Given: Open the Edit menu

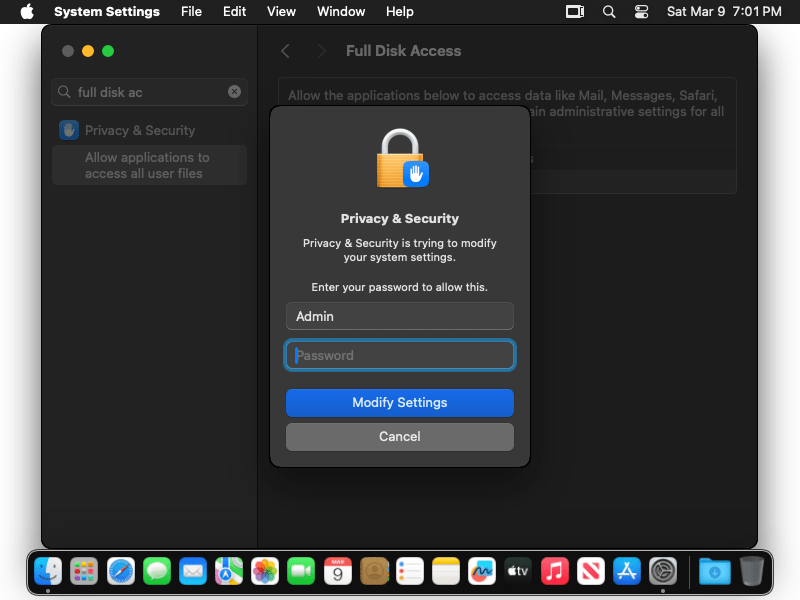Looking at the screenshot, I should (234, 12).
